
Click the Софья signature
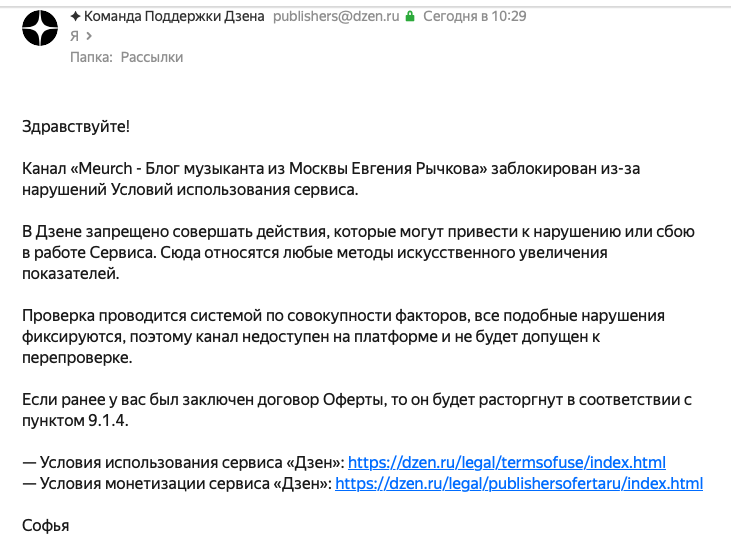coord(46,526)
